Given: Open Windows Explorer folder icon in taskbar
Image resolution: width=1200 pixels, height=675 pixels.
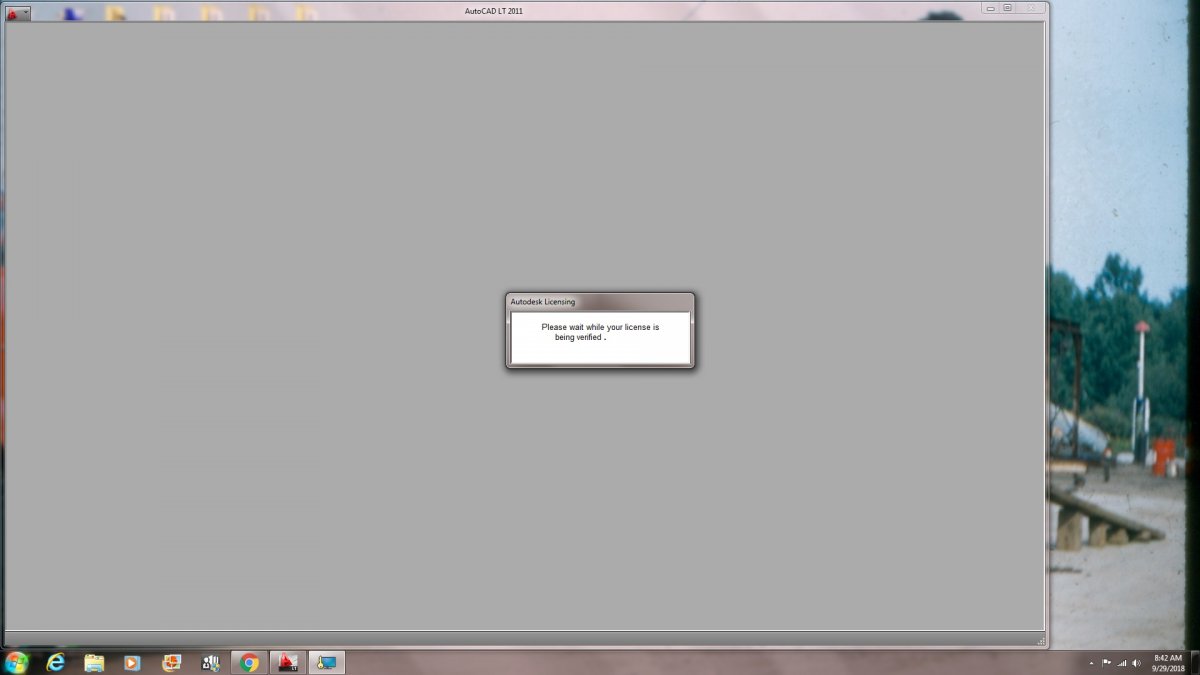Looking at the screenshot, I should 94,662.
